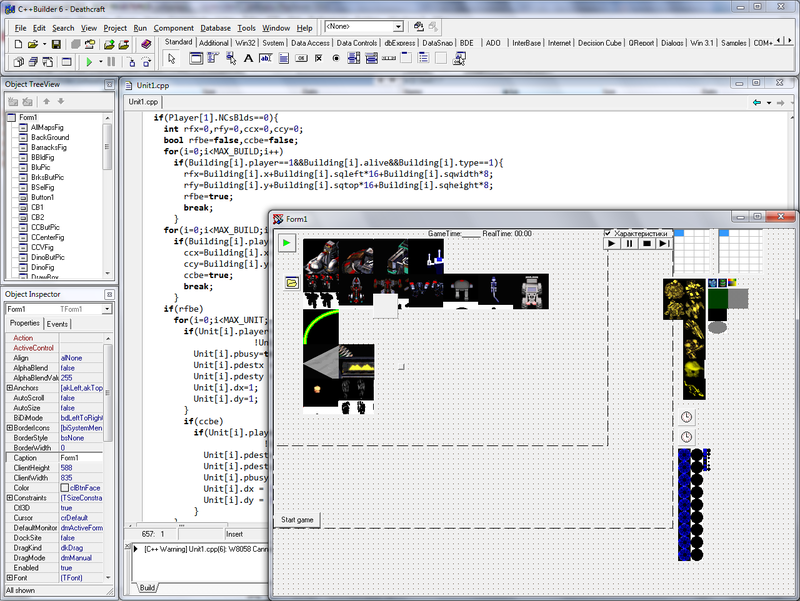The width and height of the screenshot is (800, 601).
Task: Select the CheckBox component in palette
Action: tap(318, 59)
